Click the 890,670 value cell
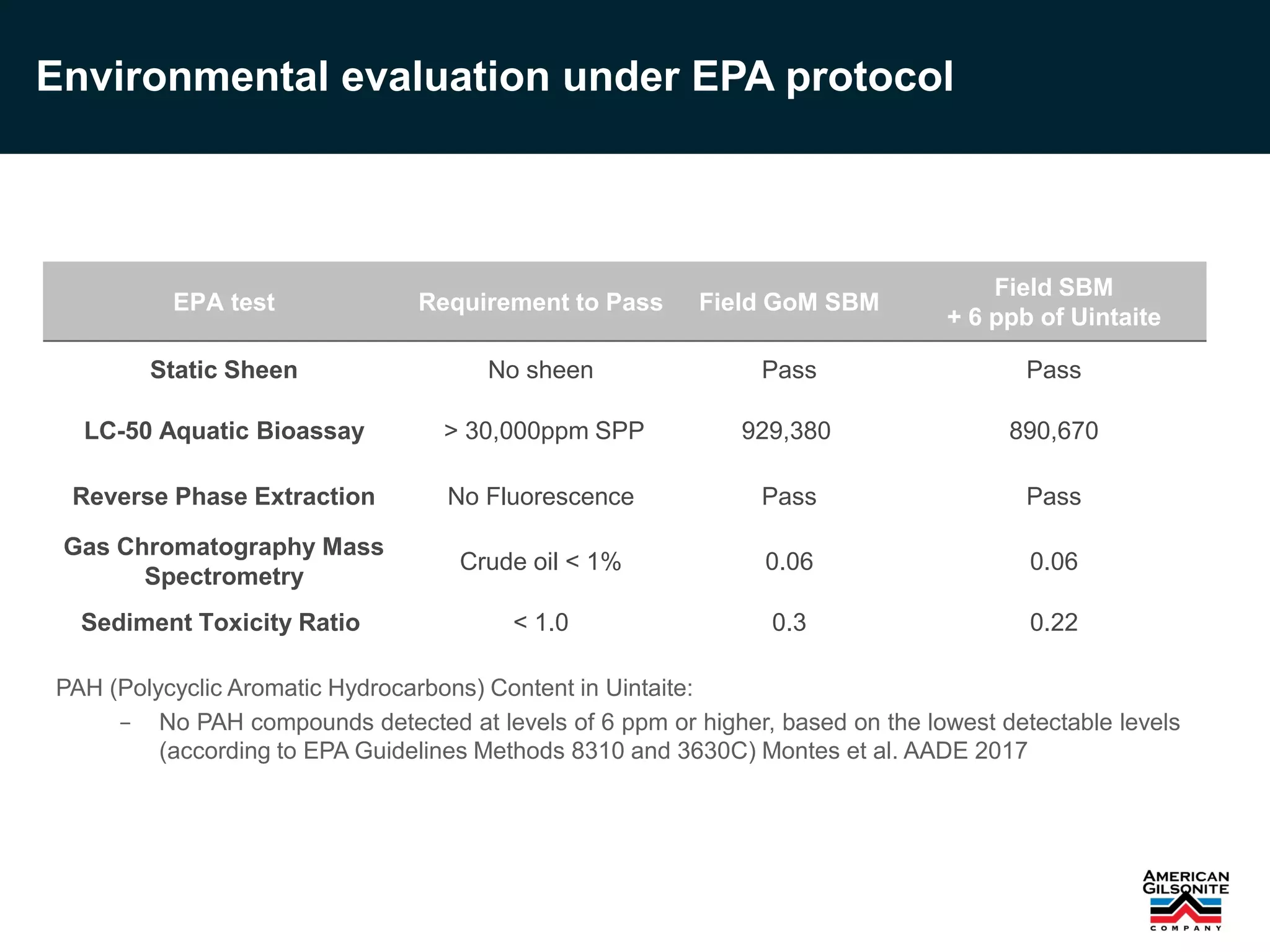This screenshot has width=1270, height=952. click(1054, 431)
